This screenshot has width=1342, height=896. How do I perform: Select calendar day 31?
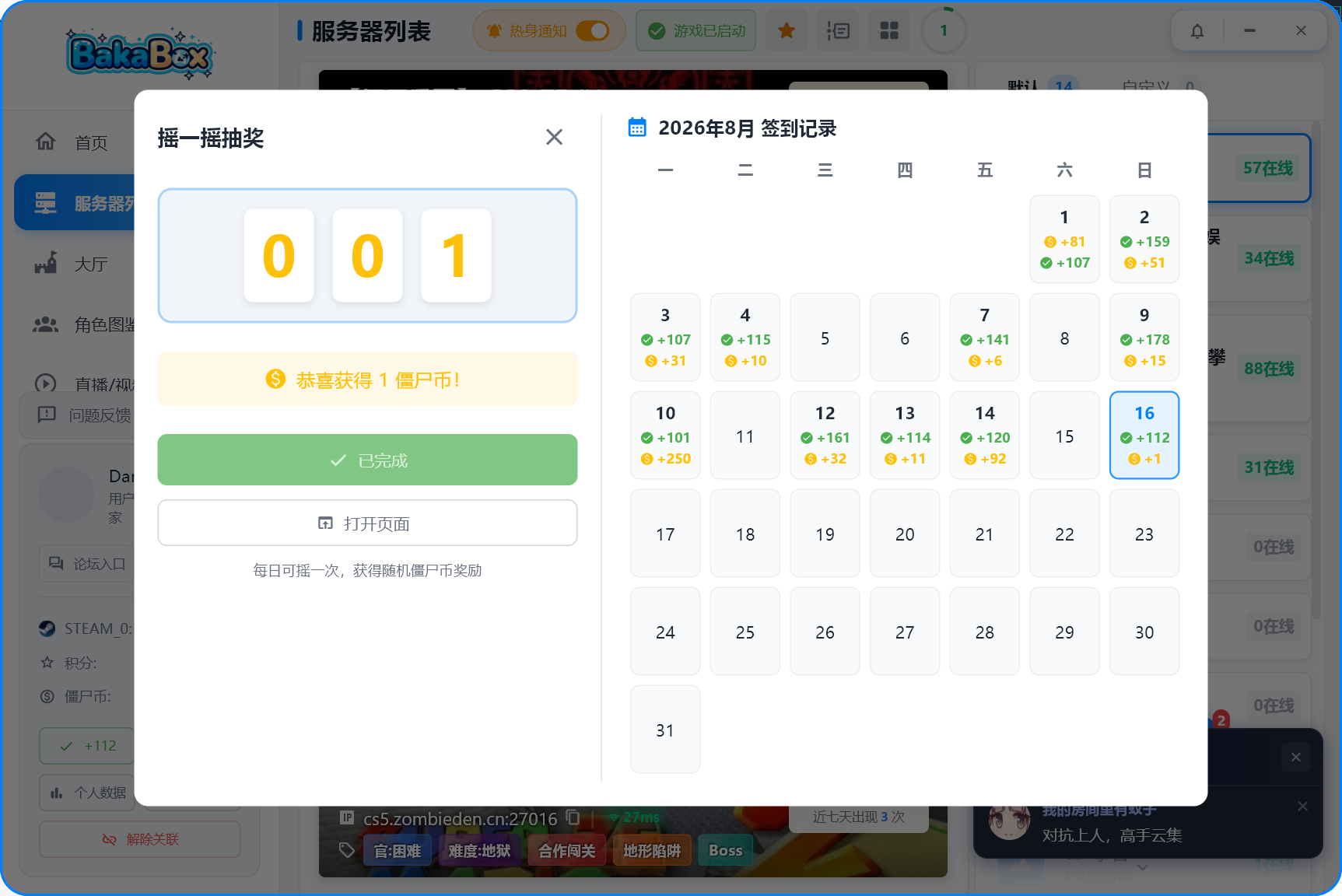pos(665,730)
